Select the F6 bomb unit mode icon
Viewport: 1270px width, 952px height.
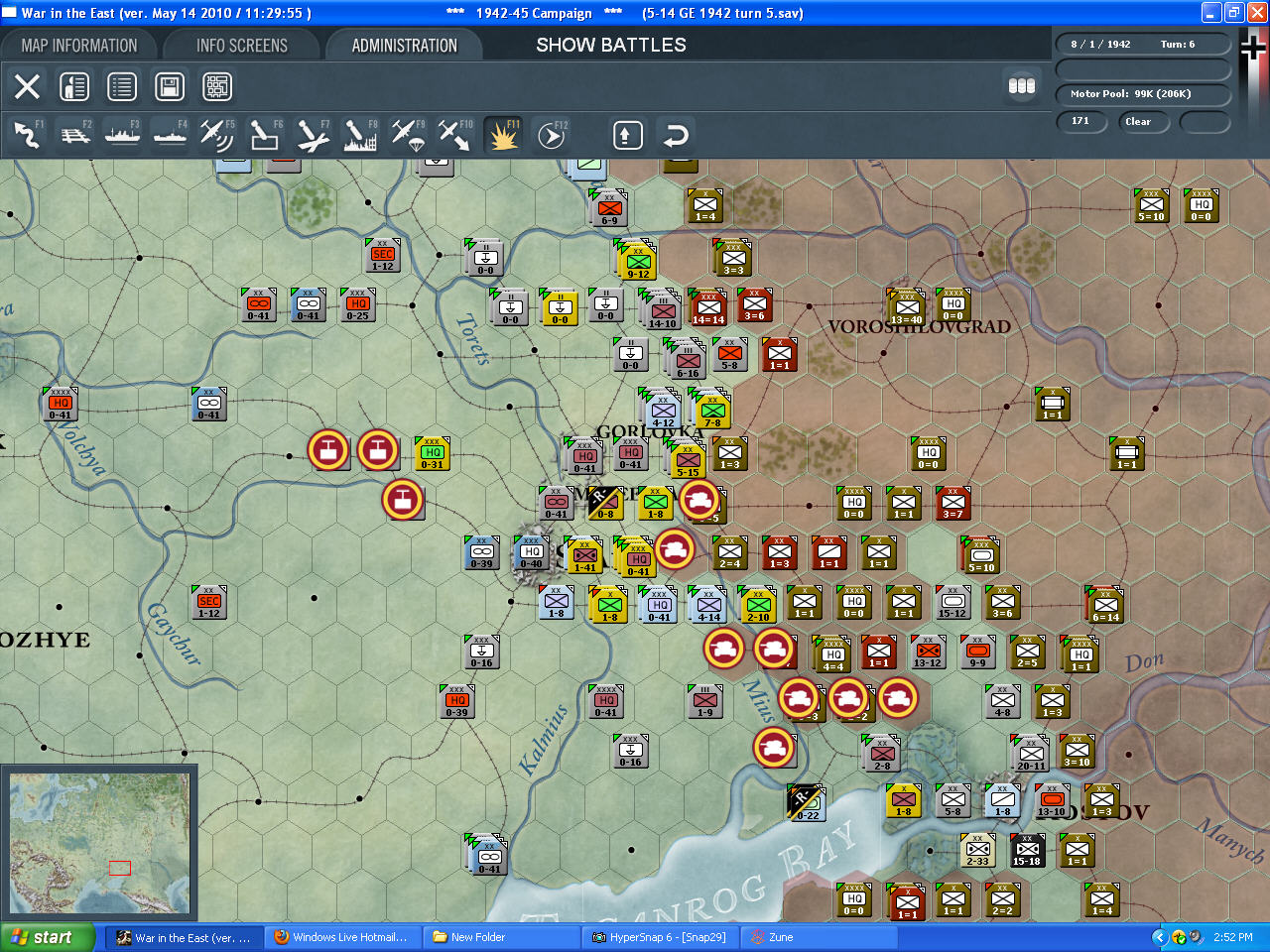(x=265, y=135)
